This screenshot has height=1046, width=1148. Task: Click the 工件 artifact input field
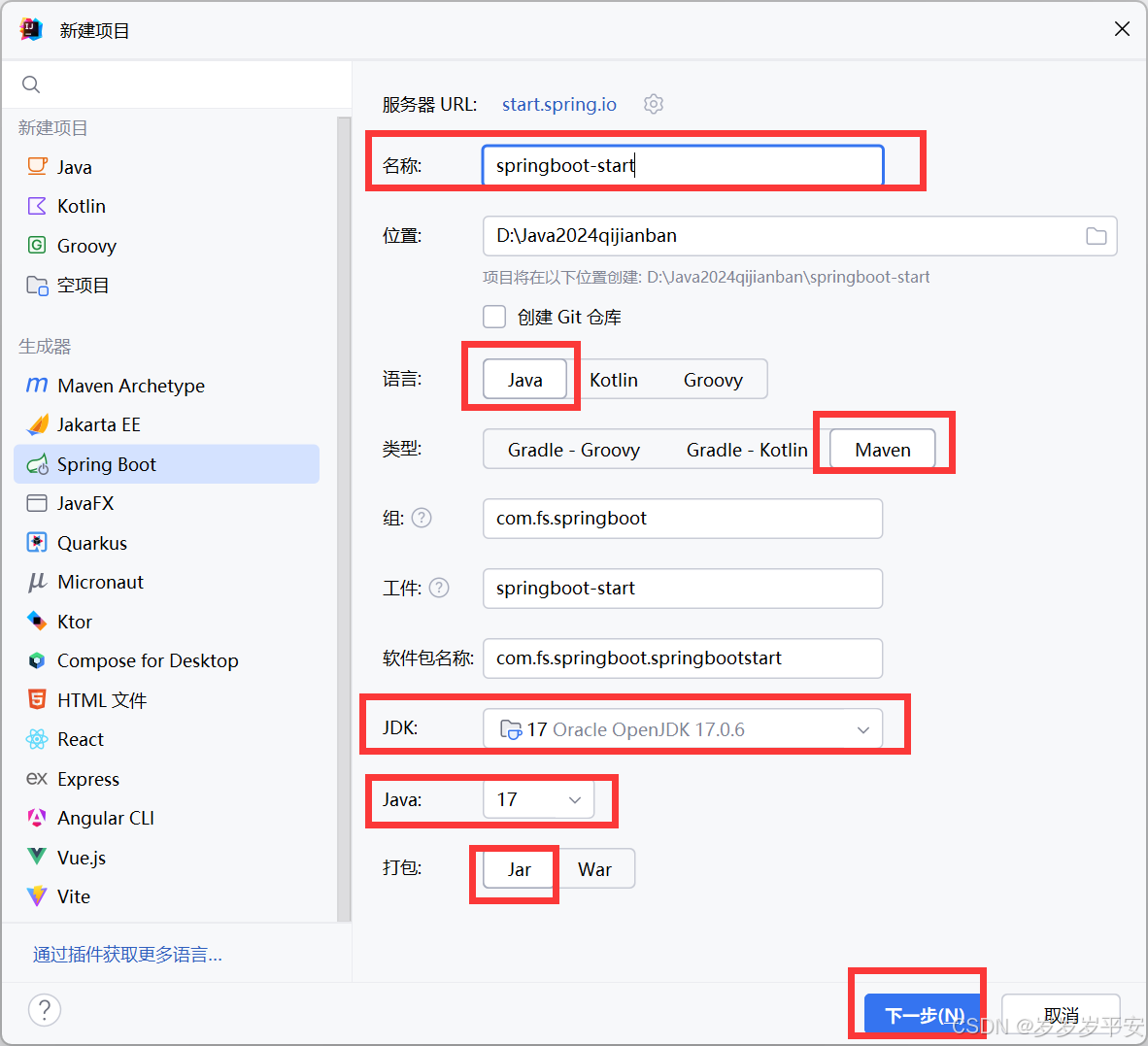pos(683,588)
